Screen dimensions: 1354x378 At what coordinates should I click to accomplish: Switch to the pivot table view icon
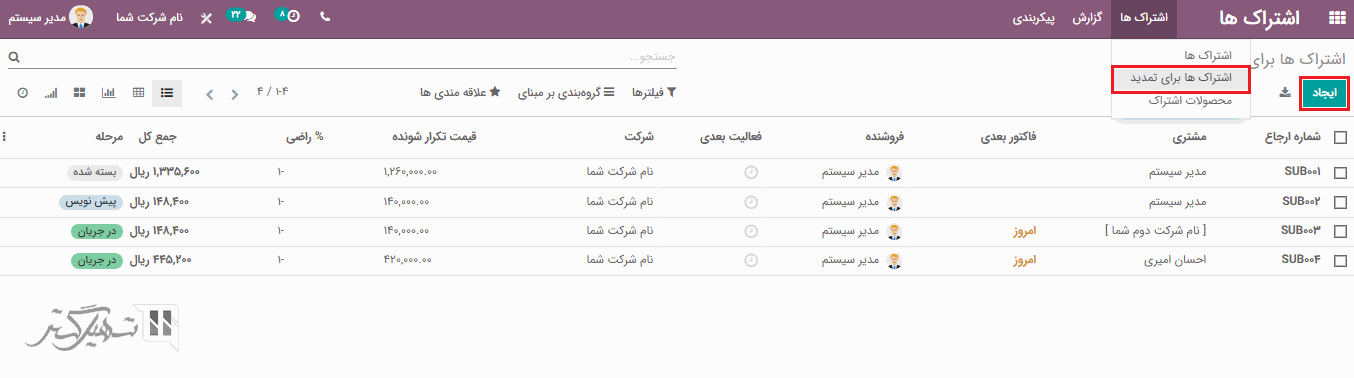point(138,93)
